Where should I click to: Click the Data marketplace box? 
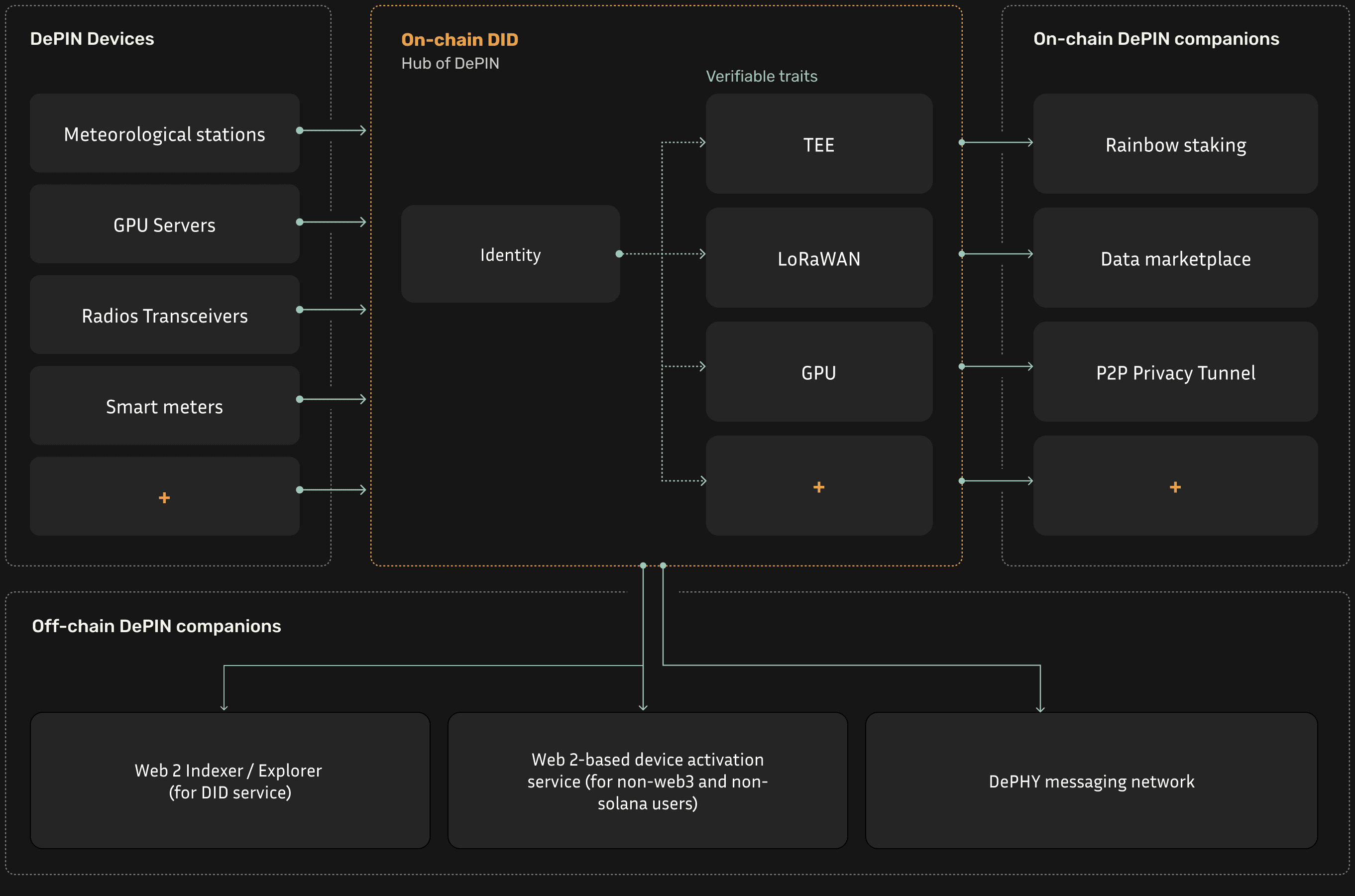(x=1176, y=258)
